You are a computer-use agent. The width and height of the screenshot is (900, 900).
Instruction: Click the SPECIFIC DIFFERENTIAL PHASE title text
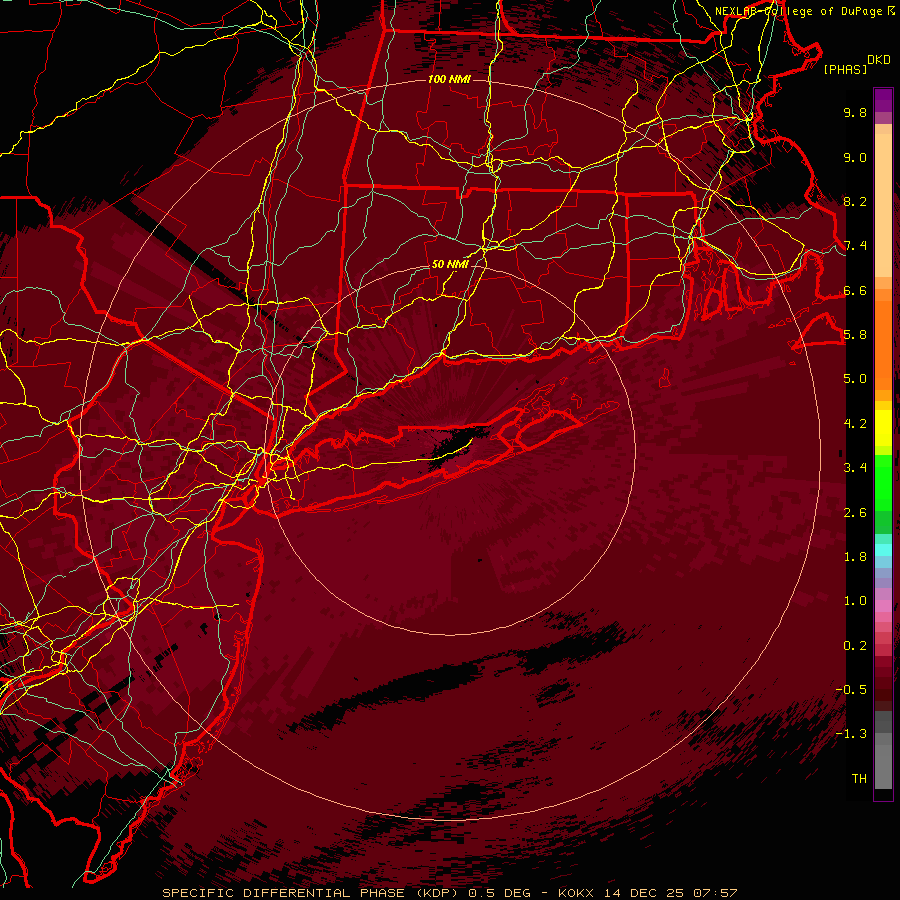point(283,893)
